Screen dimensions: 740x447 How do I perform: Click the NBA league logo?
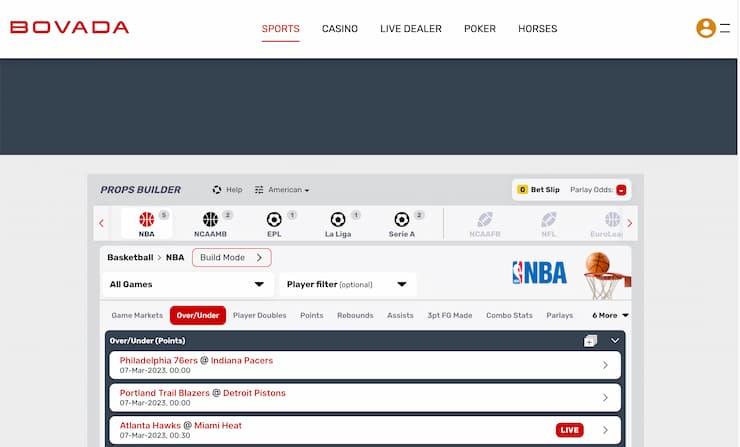539,273
